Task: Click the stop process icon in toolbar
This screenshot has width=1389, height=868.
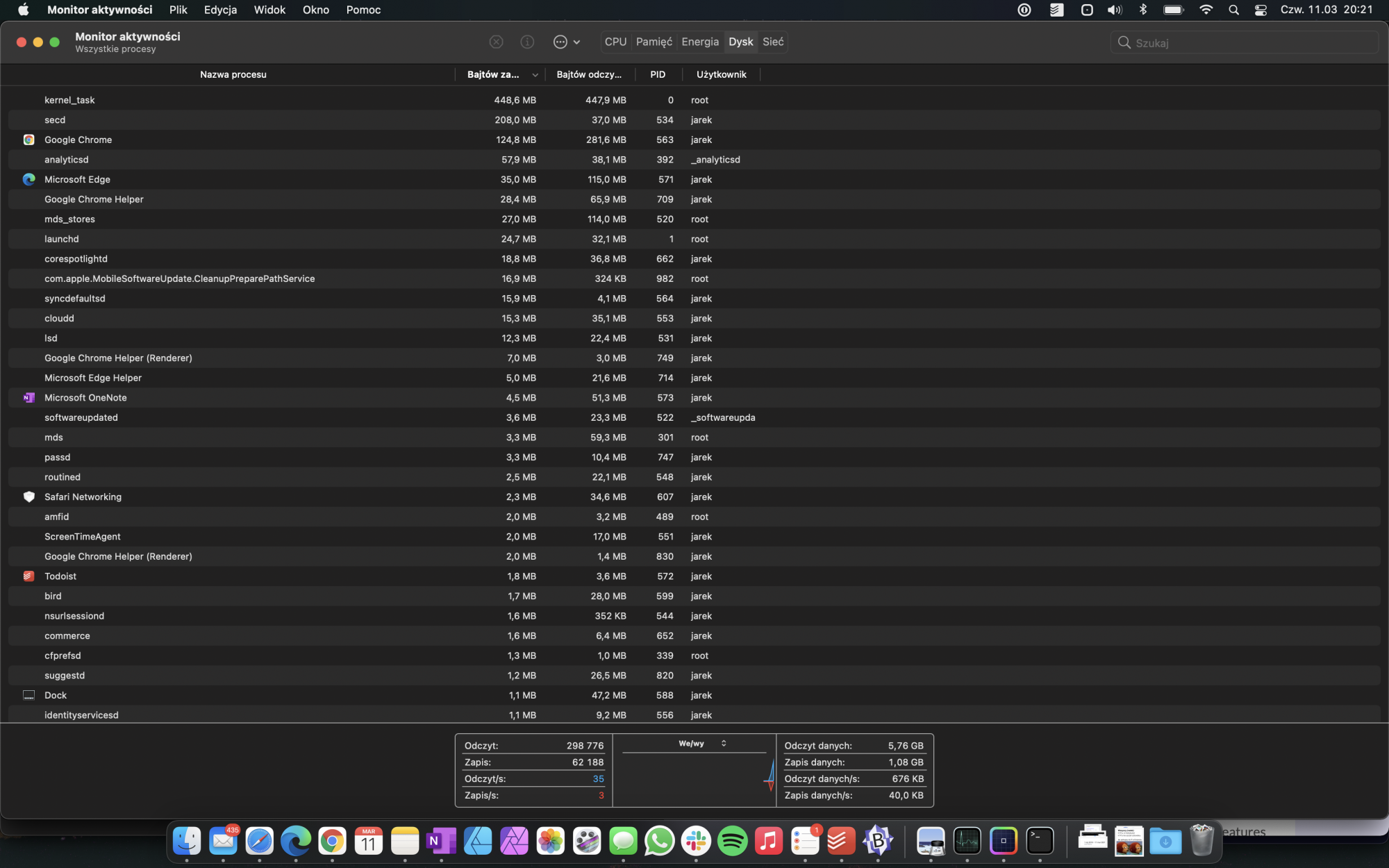Action: point(496,42)
